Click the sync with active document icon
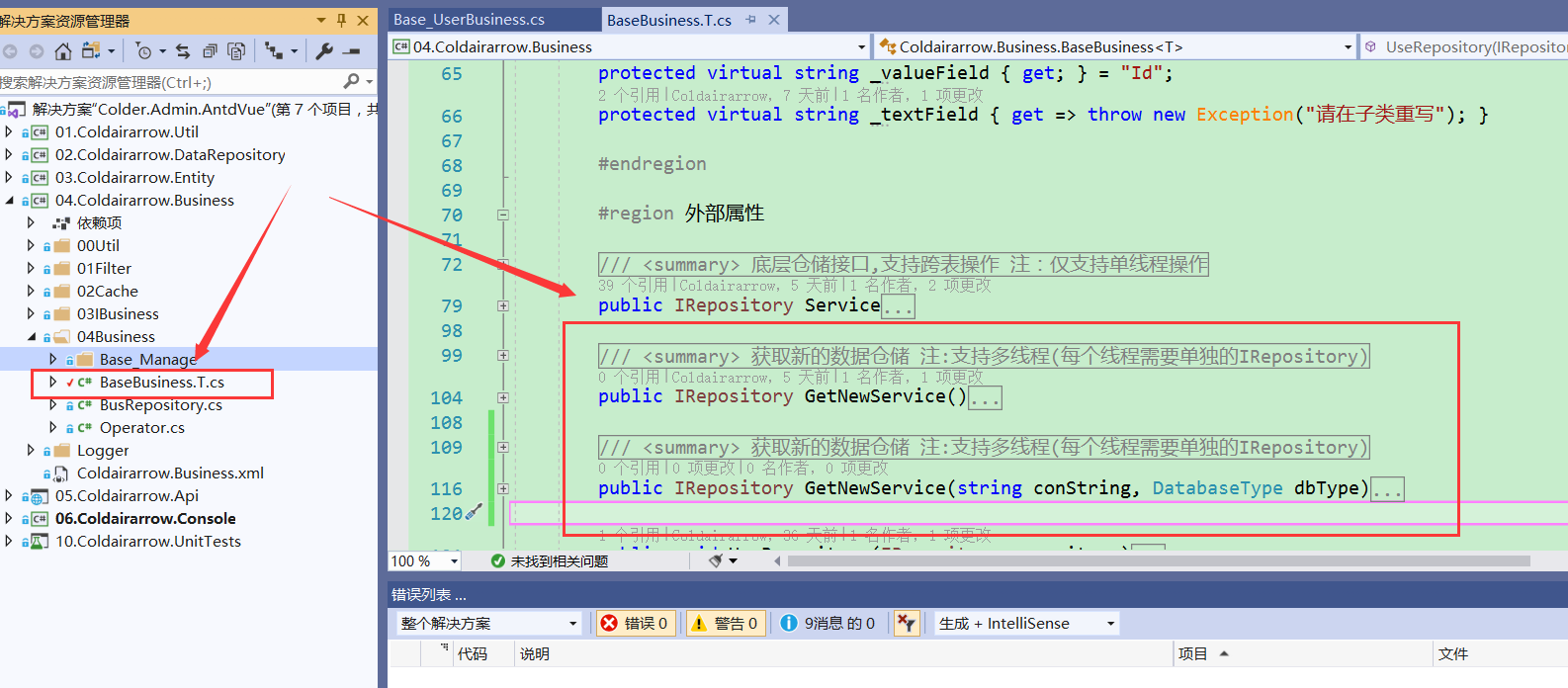1568x688 pixels. coord(183,51)
